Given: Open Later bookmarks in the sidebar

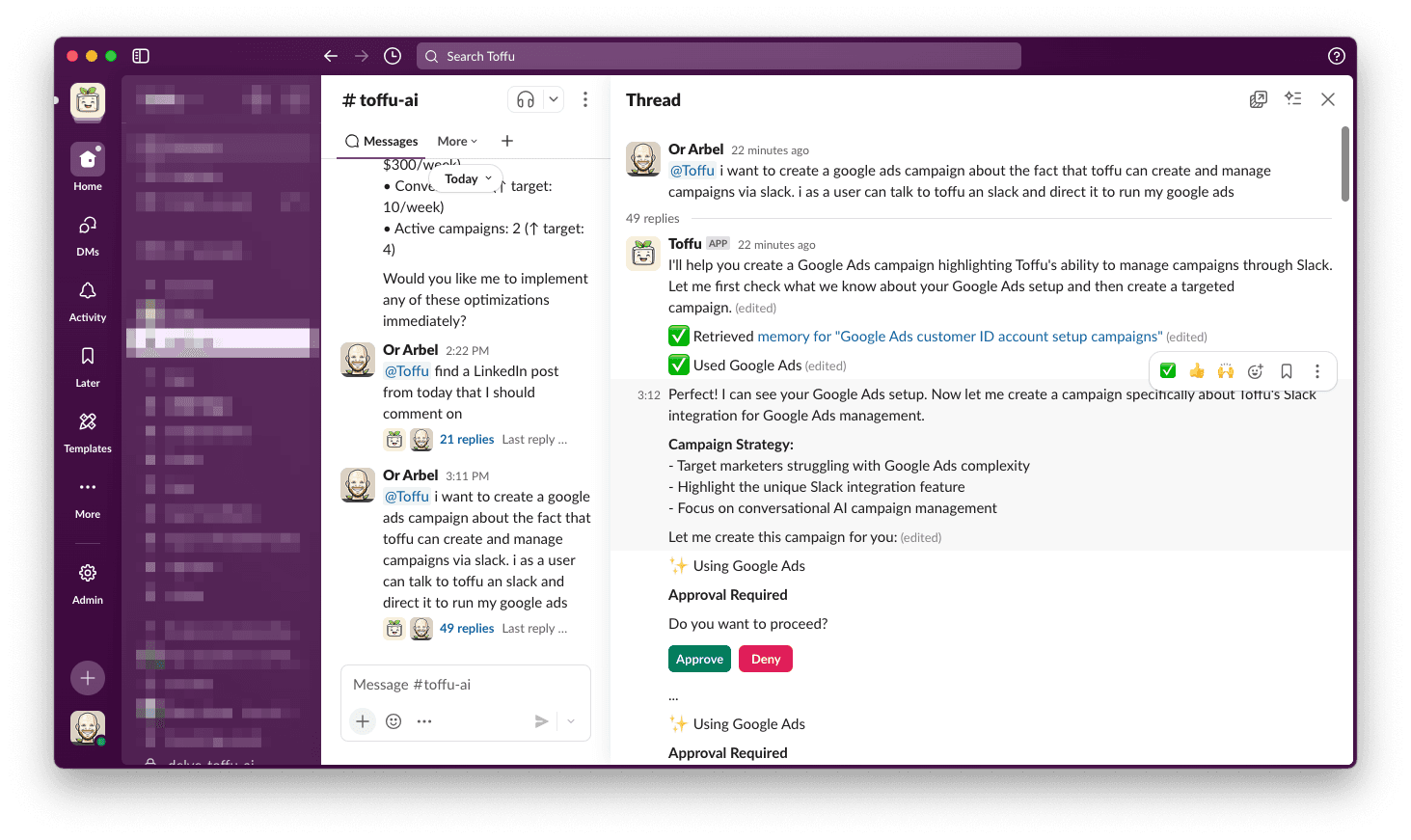Looking at the screenshot, I should pyautogui.click(x=88, y=366).
